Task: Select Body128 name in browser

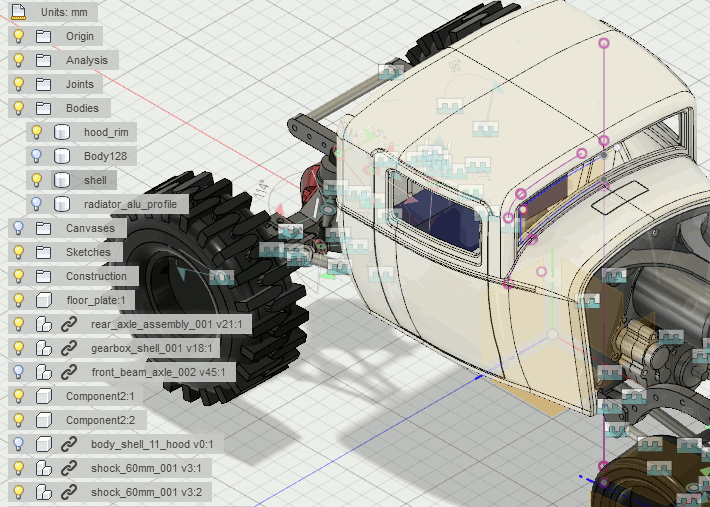Action: 106,156
